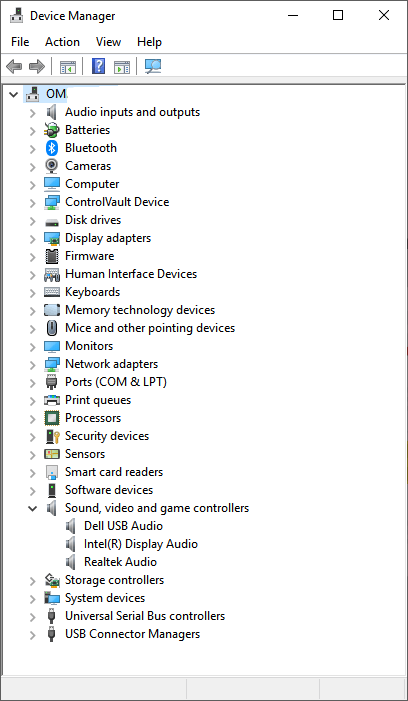Collapse Sound, video and game controllers
The image size is (408, 701).
[32, 508]
